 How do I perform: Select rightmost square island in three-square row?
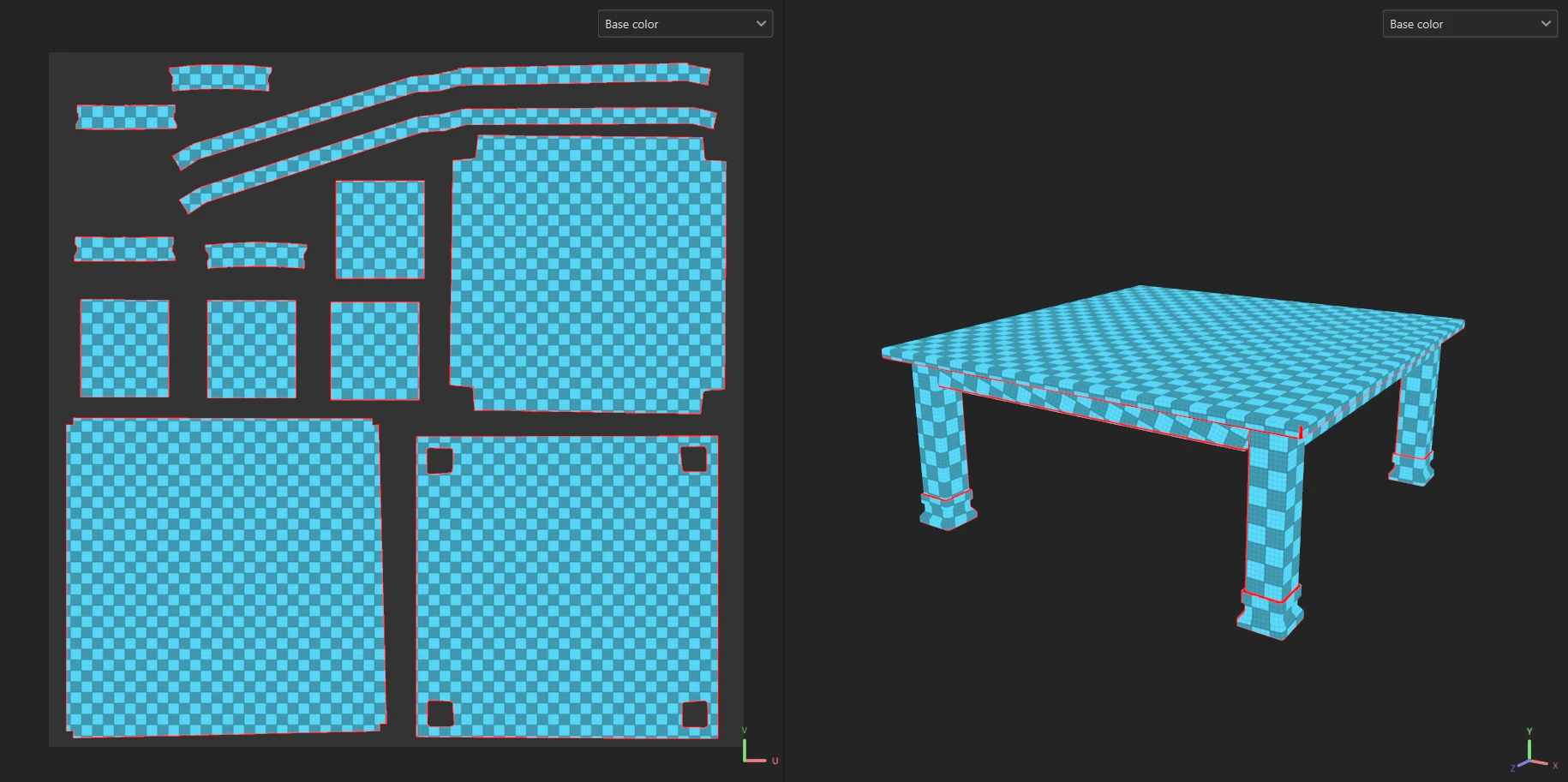(x=374, y=351)
